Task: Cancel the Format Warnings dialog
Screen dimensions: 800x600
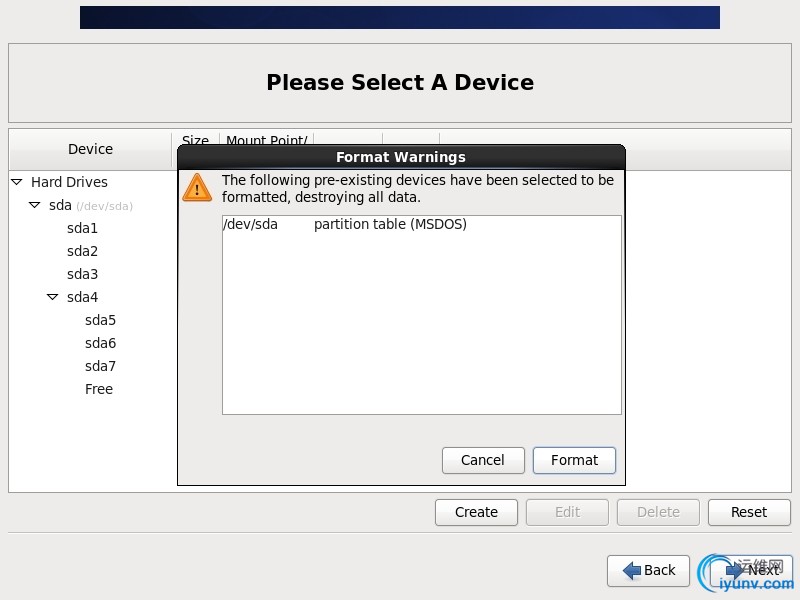Action: [x=483, y=460]
